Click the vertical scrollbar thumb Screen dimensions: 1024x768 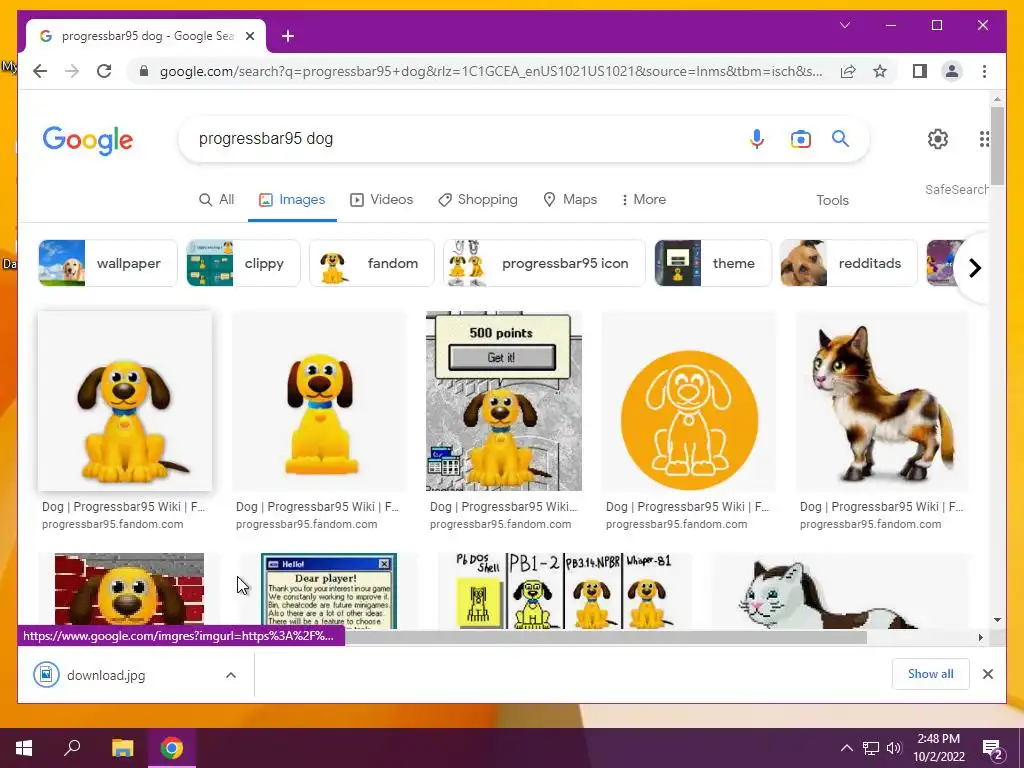click(x=997, y=145)
